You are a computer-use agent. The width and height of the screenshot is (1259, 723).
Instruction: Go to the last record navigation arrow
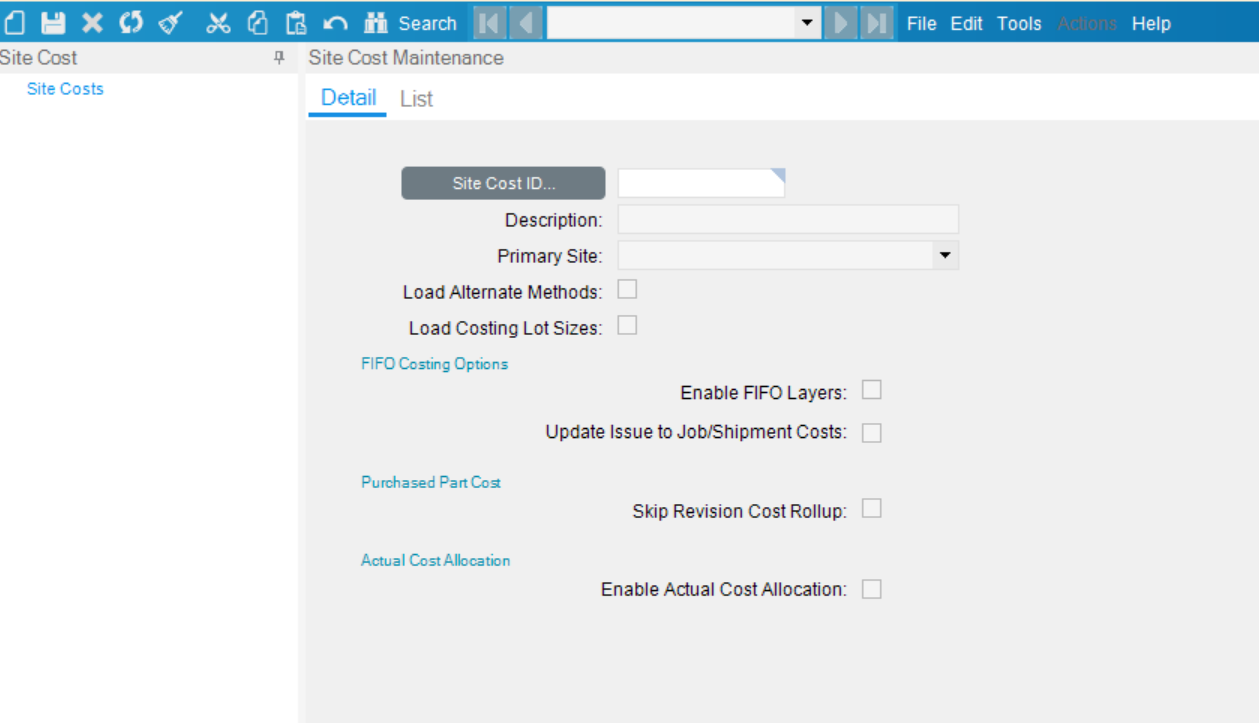(878, 23)
